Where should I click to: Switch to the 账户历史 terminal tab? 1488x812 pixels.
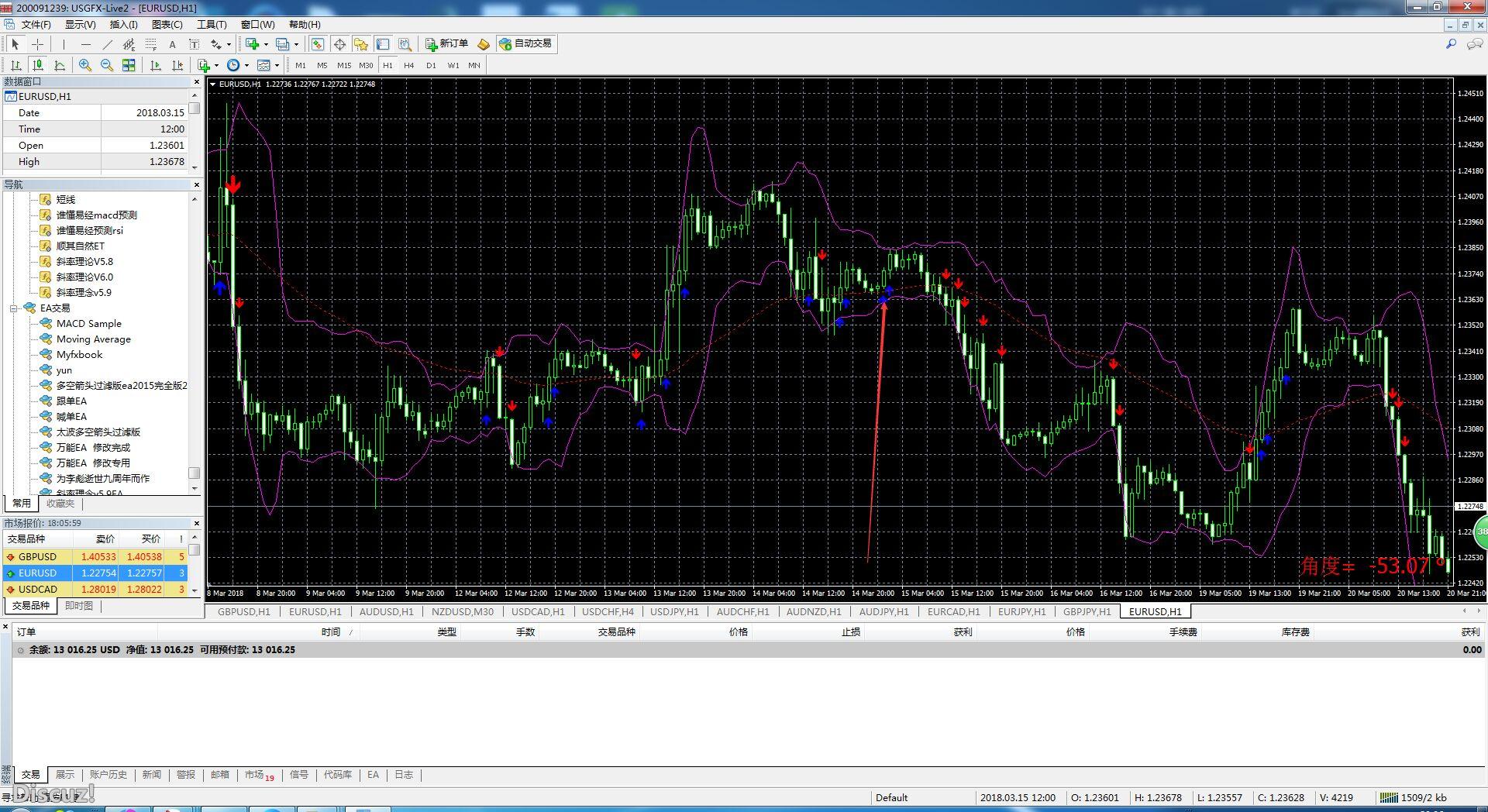click(108, 775)
